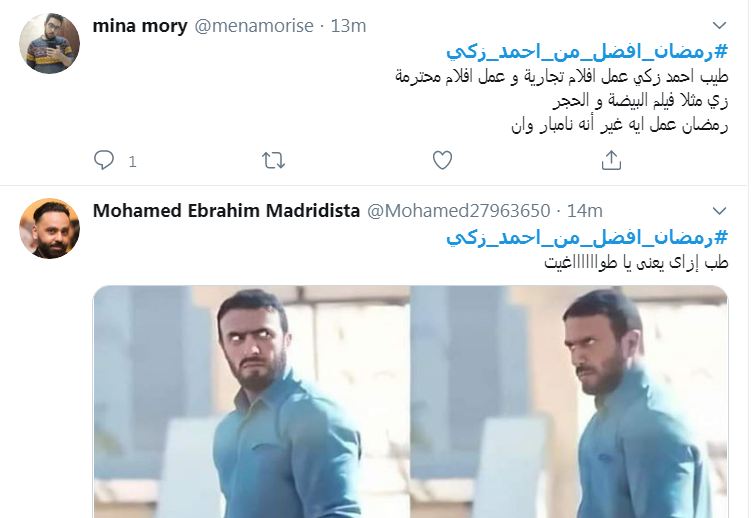Viewport: 751px width, 518px height.
Task: Share mina mory's tweet via upload icon
Action: (611, 160)
